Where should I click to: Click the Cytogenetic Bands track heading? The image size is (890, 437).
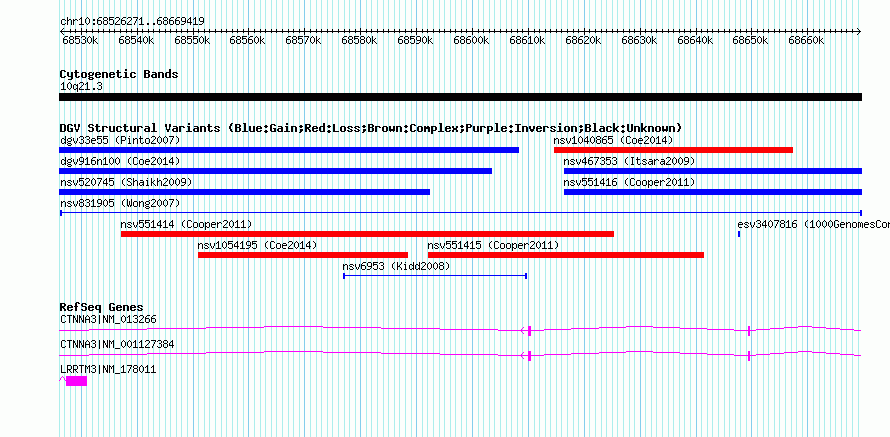coord(119,74)
